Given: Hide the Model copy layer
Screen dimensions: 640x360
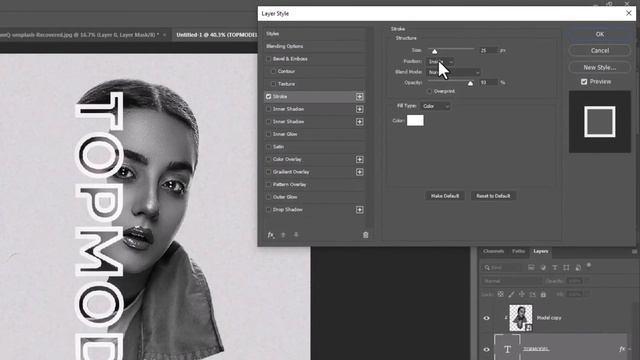Looking at the screenshot, I should 487,318.
